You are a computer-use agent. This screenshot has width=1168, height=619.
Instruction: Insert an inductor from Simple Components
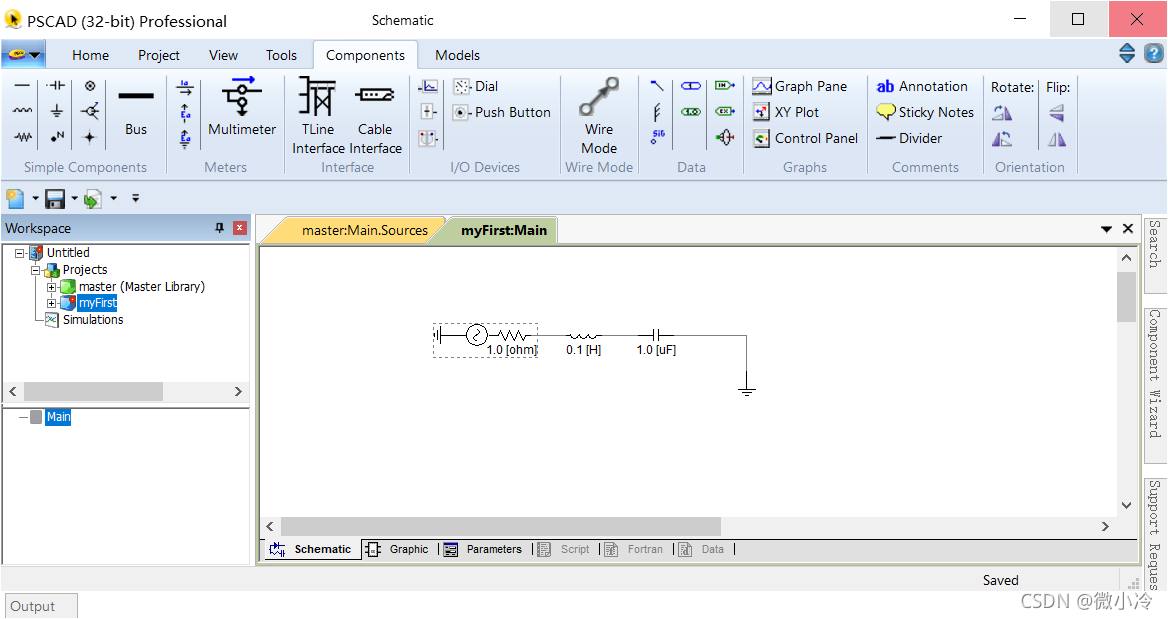(x=22, y=111)
